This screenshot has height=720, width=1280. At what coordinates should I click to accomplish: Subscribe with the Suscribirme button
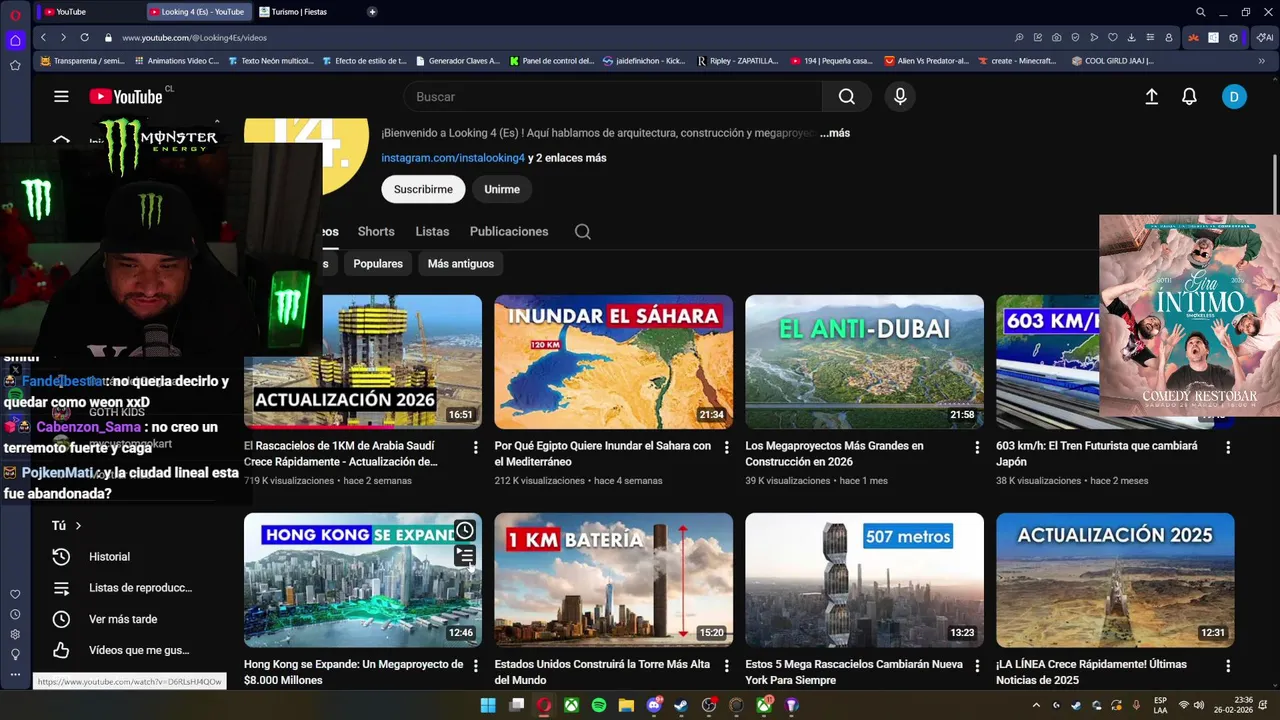click(x=423, y=189)
